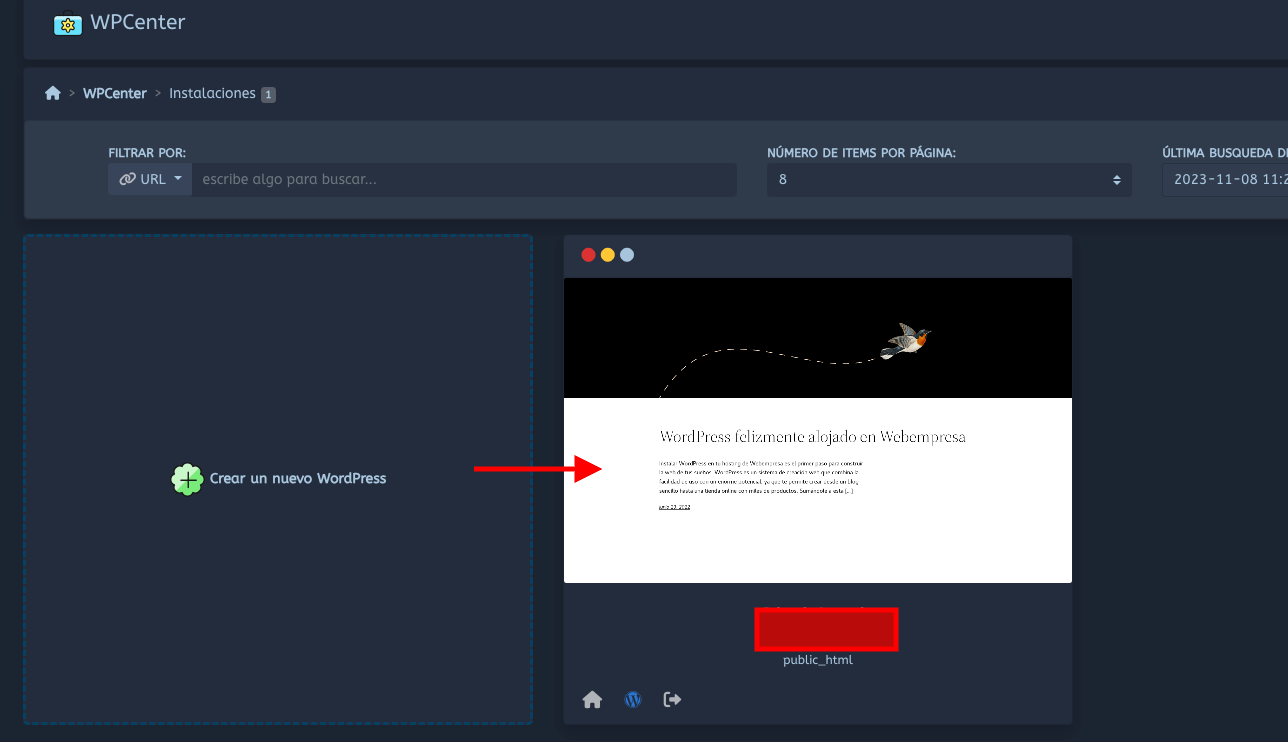This screenshot has width=1288, height=742.
Task: Click the yellow dot on site card
Action: tap(607, 255)
